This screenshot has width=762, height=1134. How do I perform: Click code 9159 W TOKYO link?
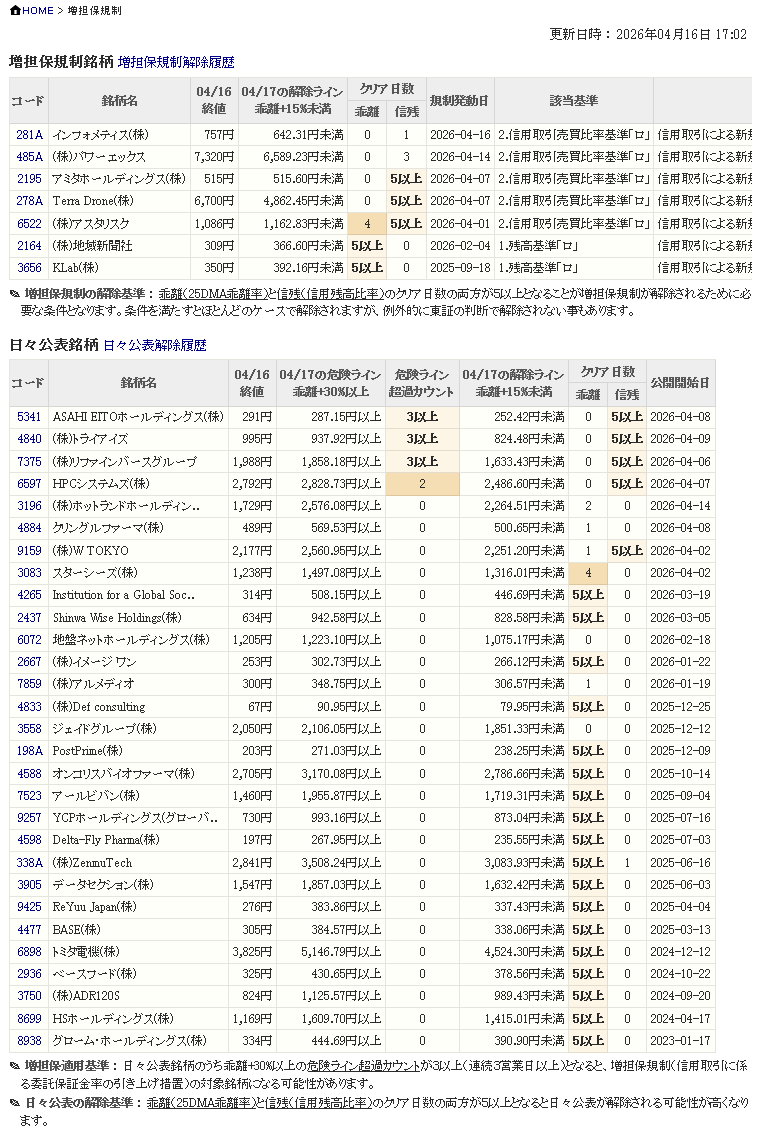(29, 551)
